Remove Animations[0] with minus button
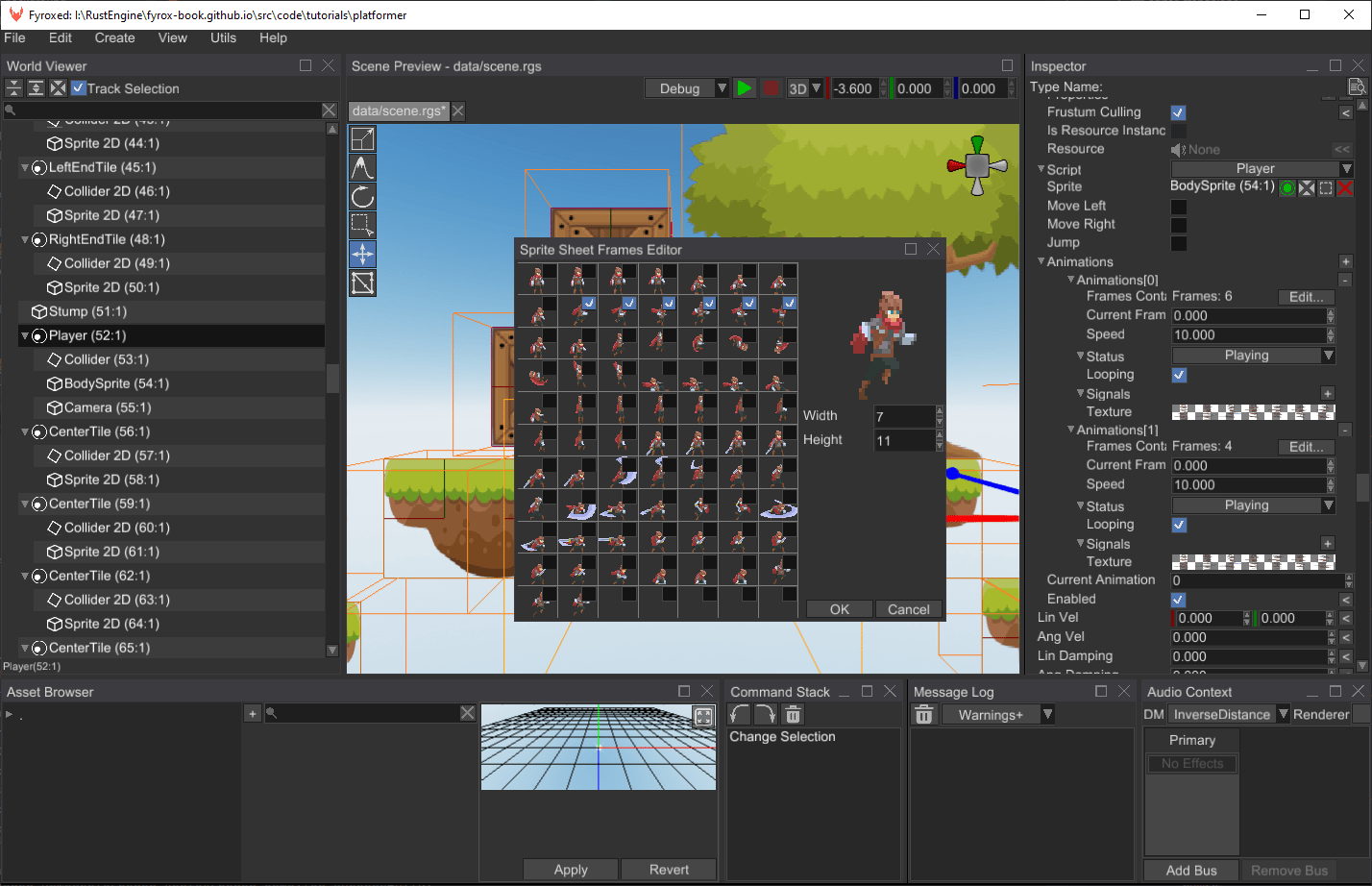 (1345, 281)
